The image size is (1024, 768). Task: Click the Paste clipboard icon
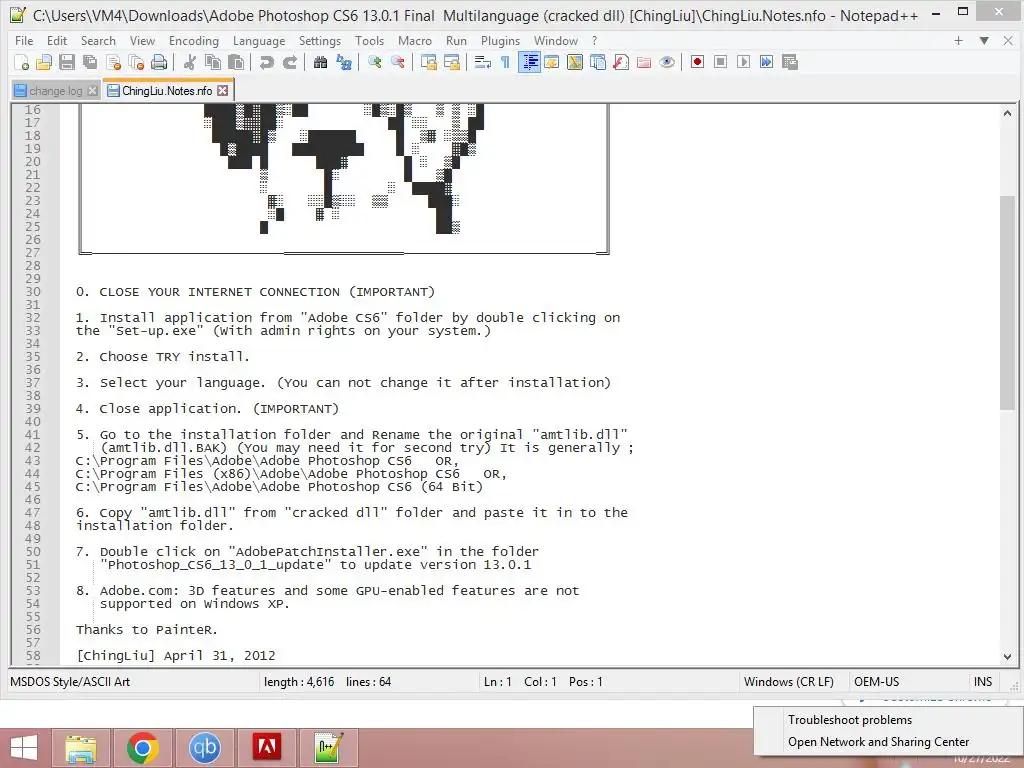tap(236, 62)
